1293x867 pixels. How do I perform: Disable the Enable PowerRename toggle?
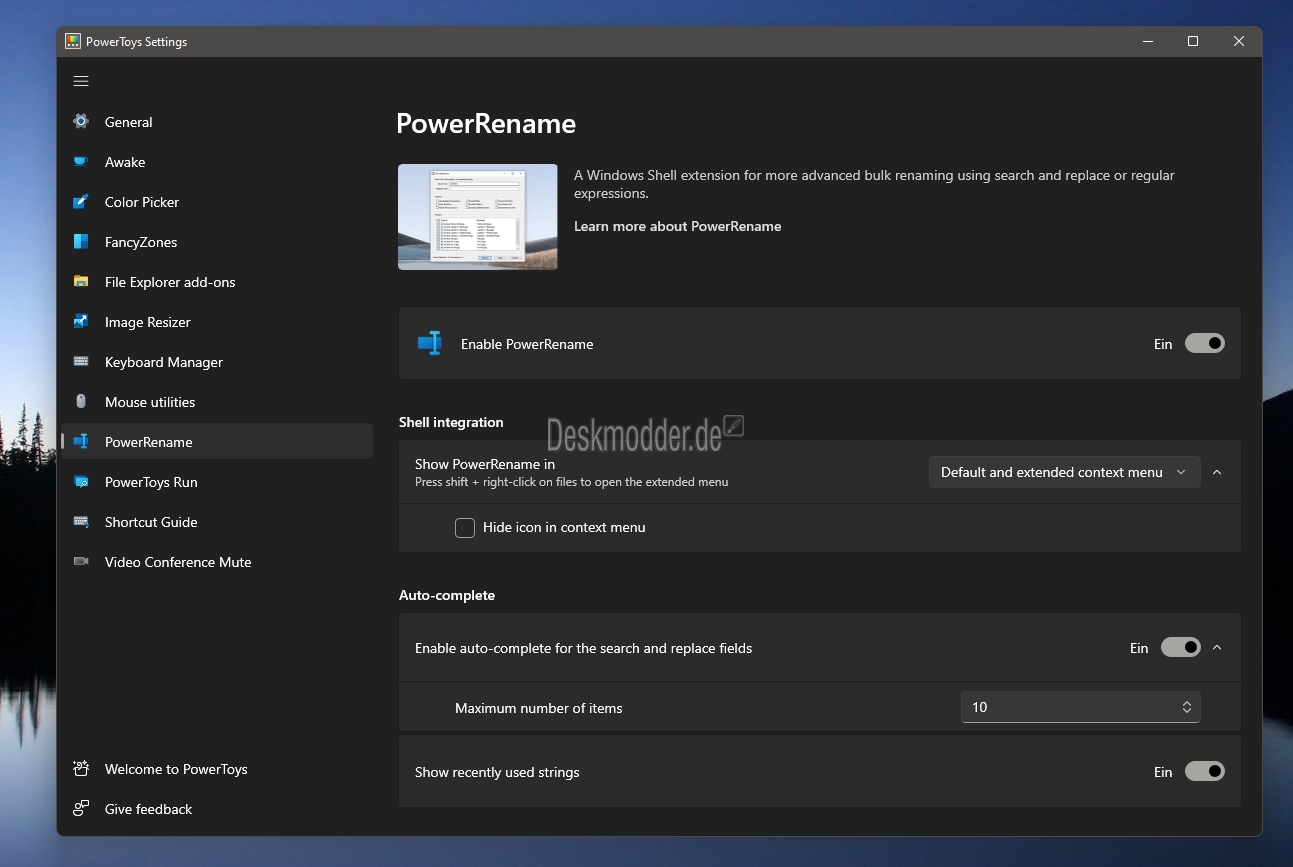point(1204,343)
